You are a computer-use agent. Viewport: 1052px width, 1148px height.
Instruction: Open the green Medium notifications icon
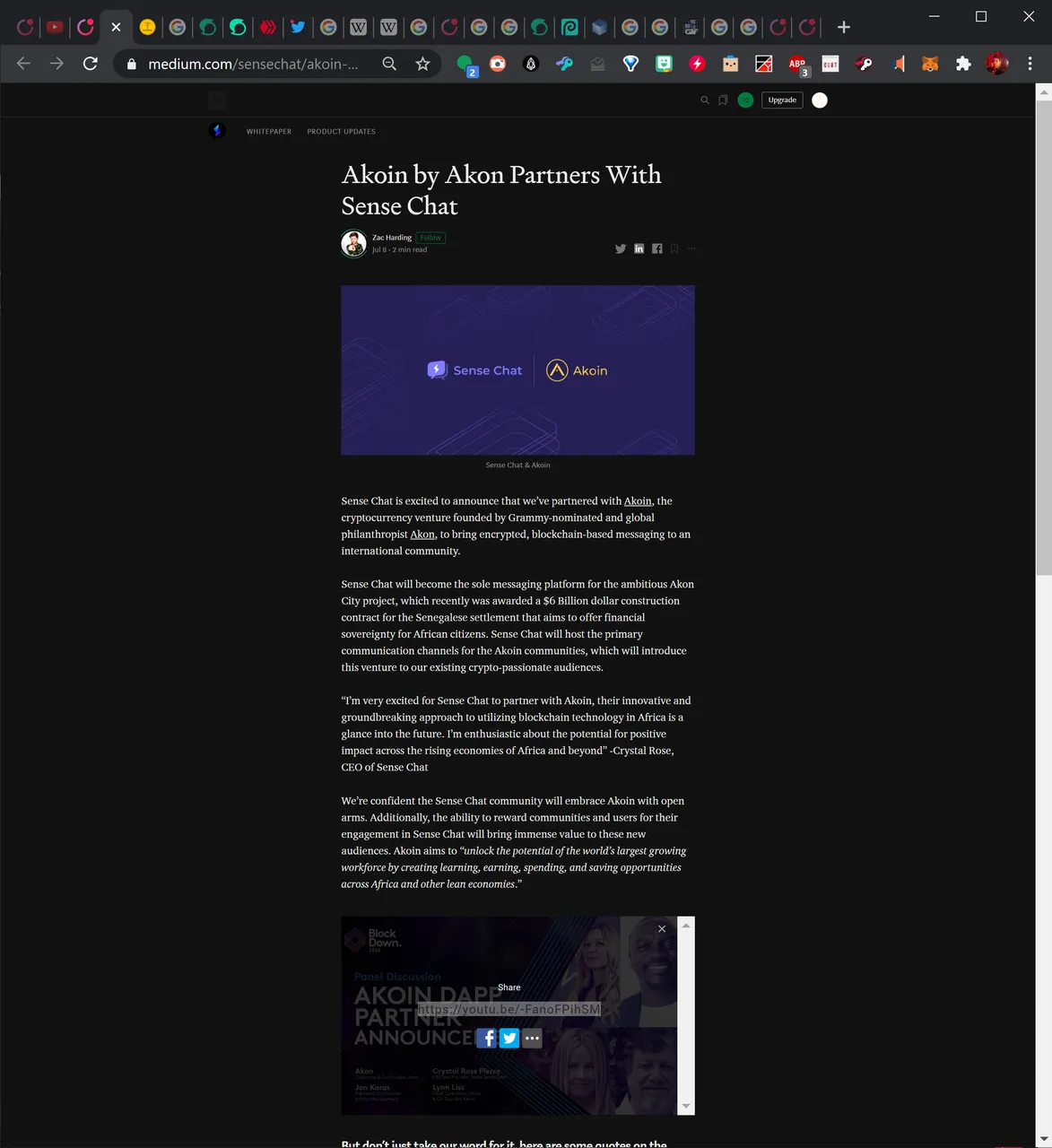[745, 100]
